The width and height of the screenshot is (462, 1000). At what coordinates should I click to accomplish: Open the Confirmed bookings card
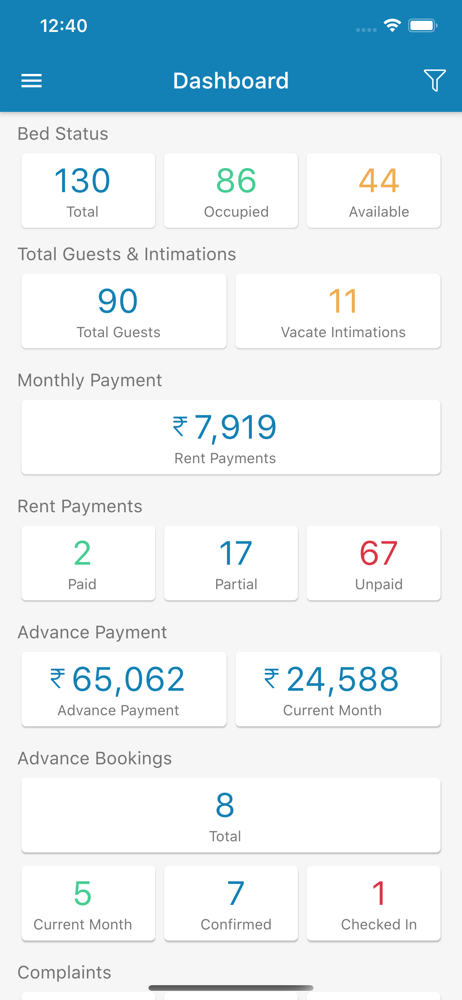[231, 903]
